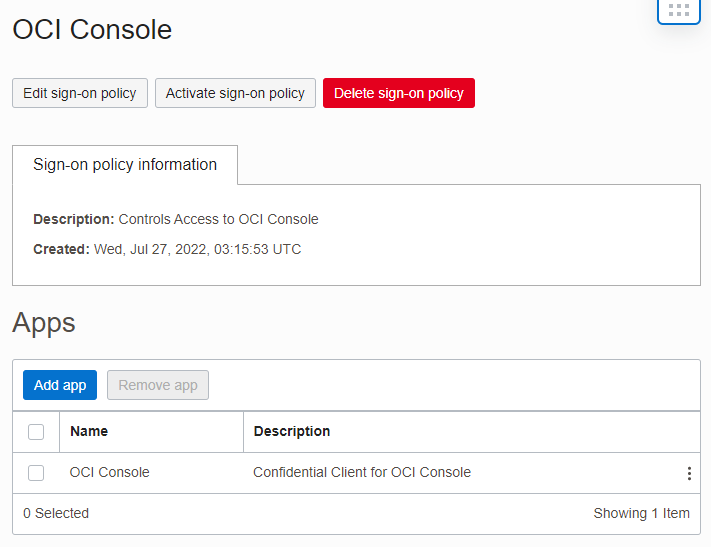Open the Sign-on policy information tab
This screenshot has height=547, width=711.
[x=125, y=165]
